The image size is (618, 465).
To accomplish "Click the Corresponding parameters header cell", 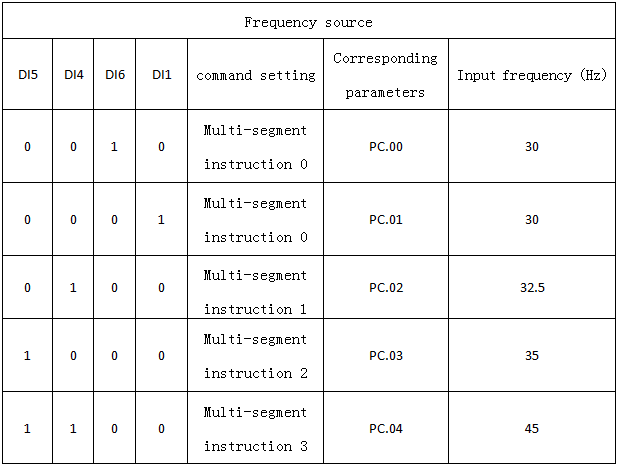I will [385, 75].
